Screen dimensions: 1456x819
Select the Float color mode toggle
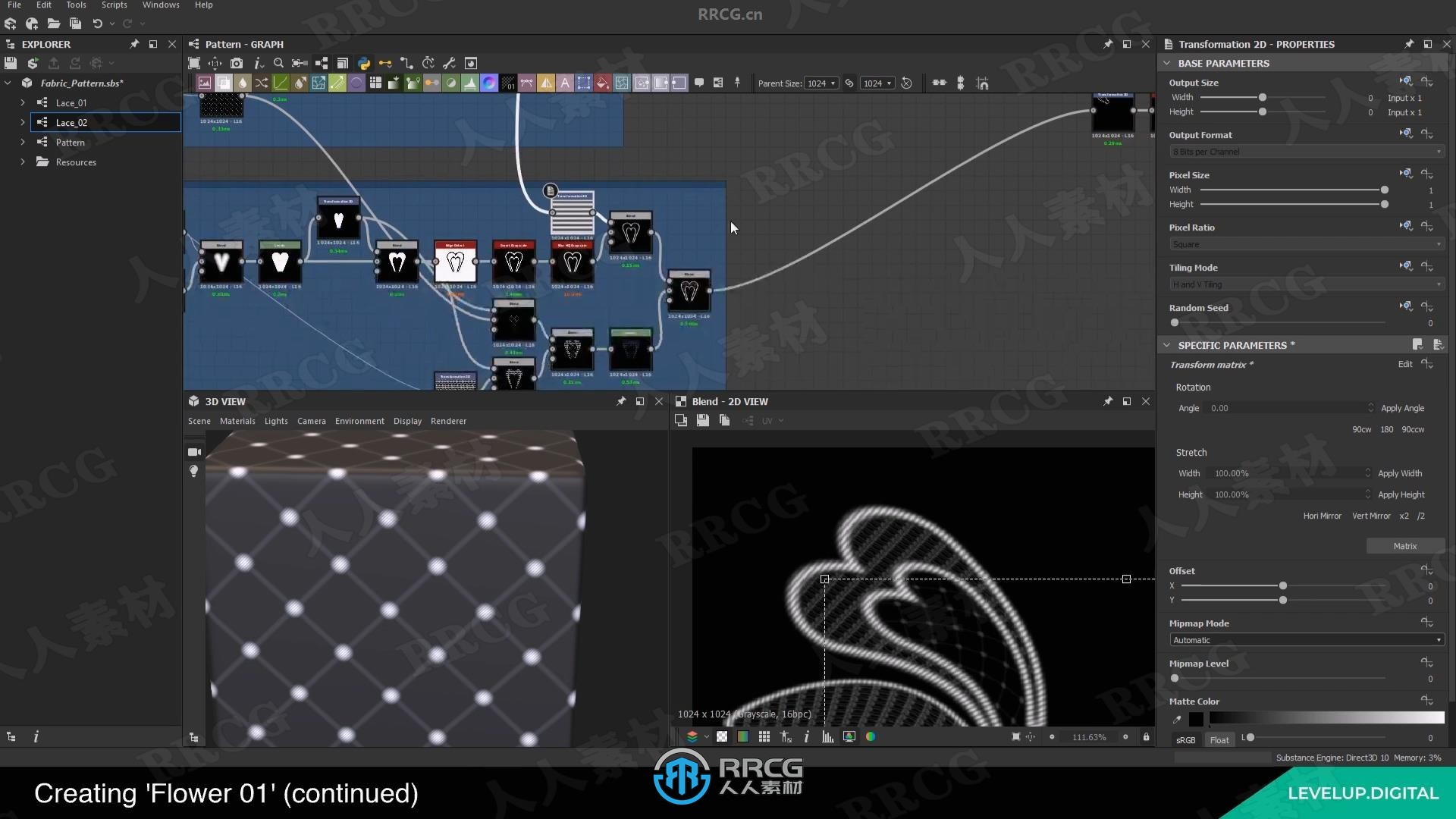pos(1219,740)
